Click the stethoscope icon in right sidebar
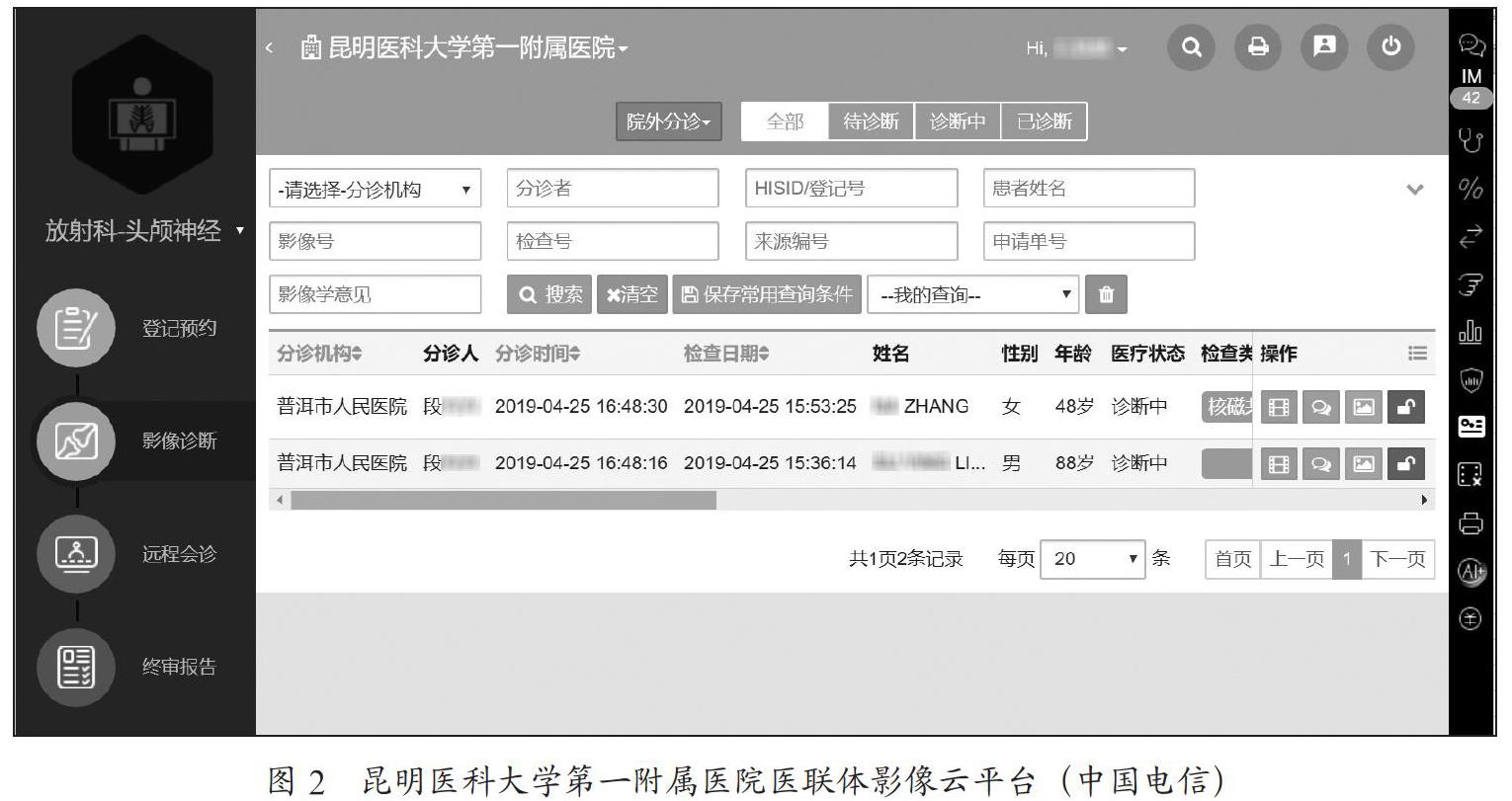Image resolution: width=1512 pixels, height=801 pixels. pyautogui.click(x=1471, y=141)
